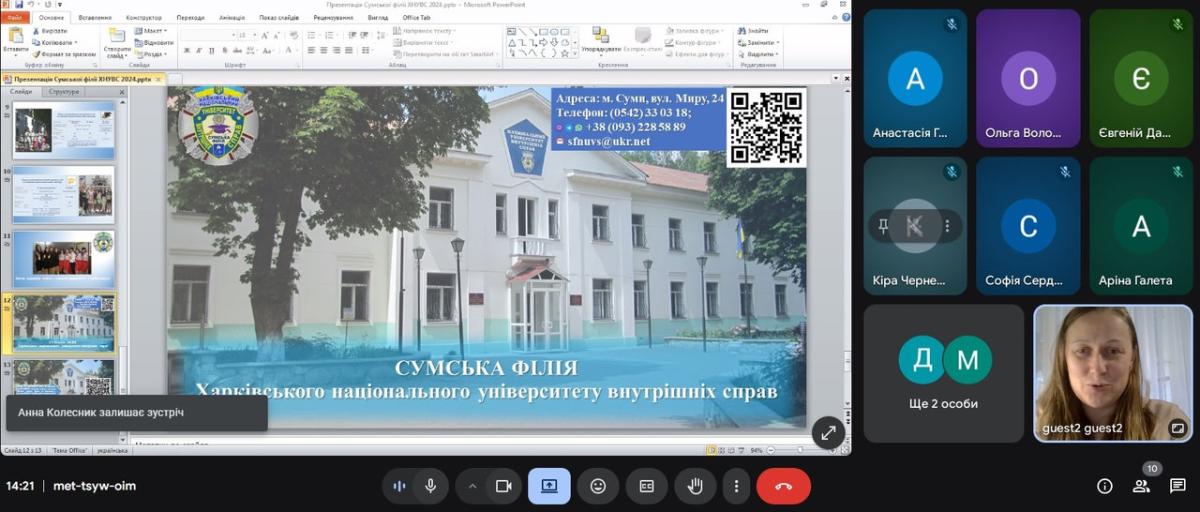The image size is (1200, 512).
Task: Turn the camera on or off
Action: click(x=503, y=486)
